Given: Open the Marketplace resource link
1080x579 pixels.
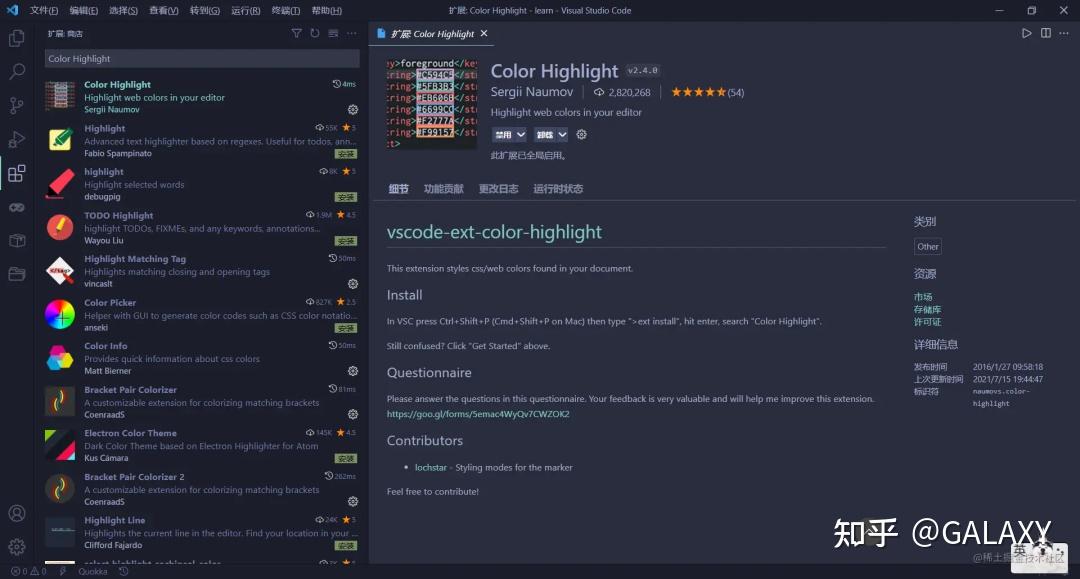Looking at the screenshot, I should click(923, 297).
